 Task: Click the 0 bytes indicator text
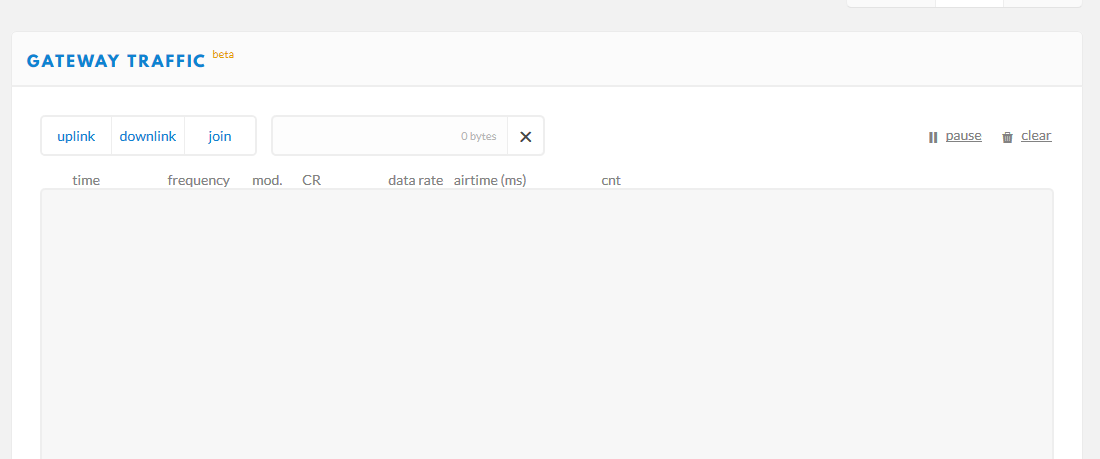pyautogui.click(x=478, y=137)
